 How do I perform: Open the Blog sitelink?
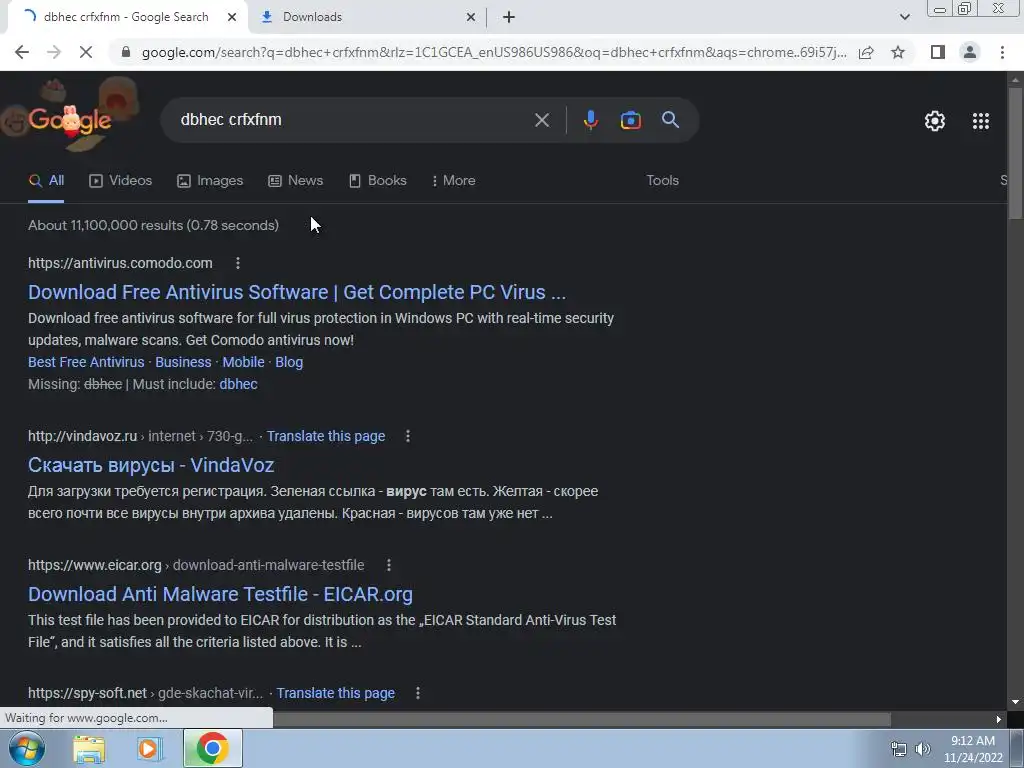point(289,362)
